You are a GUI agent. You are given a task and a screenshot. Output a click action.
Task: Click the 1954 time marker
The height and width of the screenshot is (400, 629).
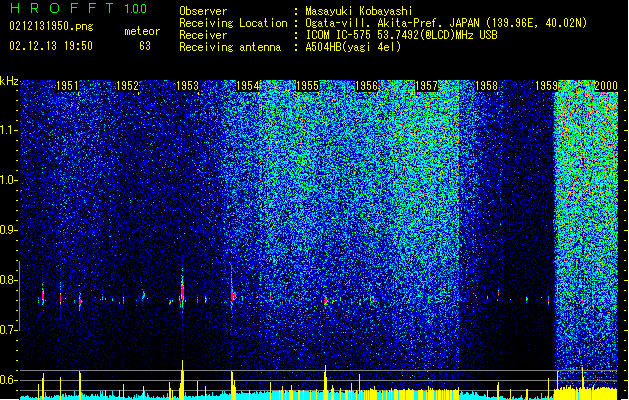click(x=248, y=86)
